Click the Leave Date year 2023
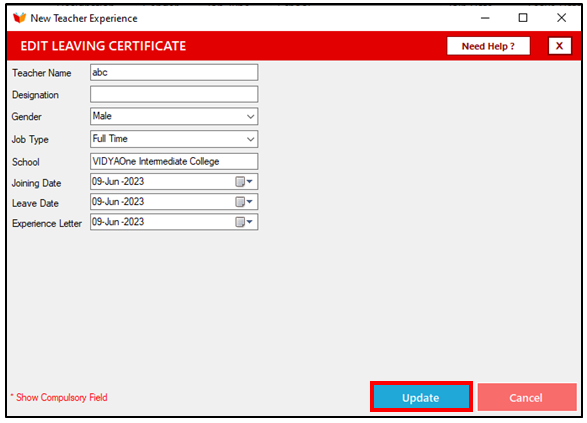 (134, 202)
